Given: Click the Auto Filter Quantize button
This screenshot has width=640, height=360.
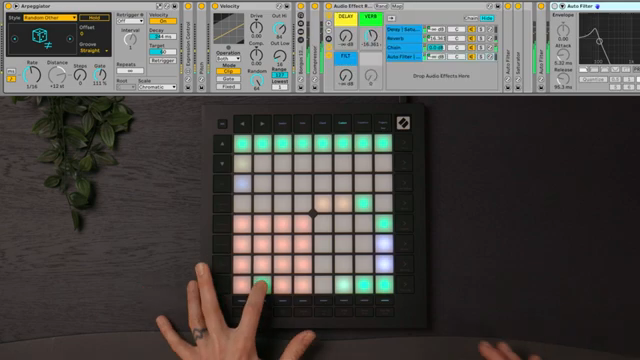Looking at the screenshot, I should [593, 79].
